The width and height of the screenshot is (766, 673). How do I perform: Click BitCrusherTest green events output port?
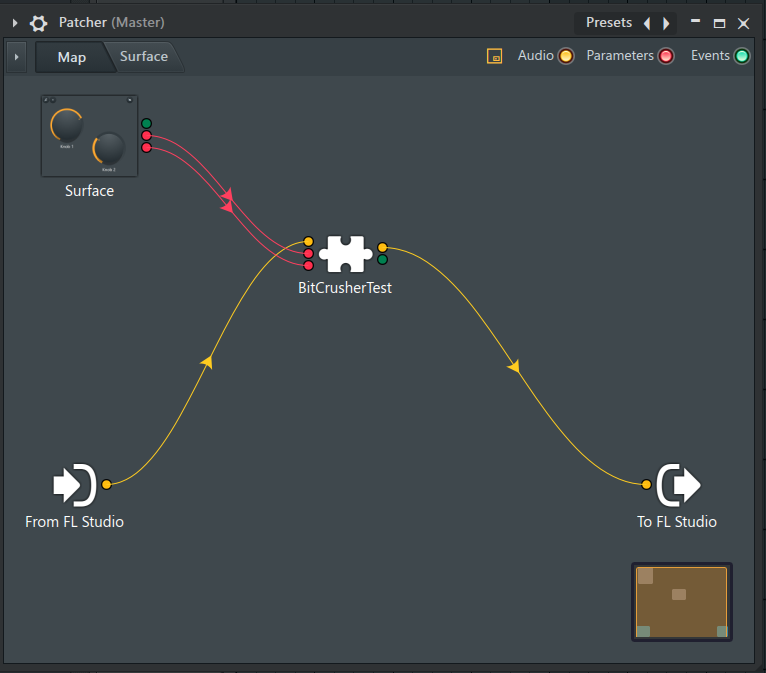pyautogui.click(x=383, y=260)
